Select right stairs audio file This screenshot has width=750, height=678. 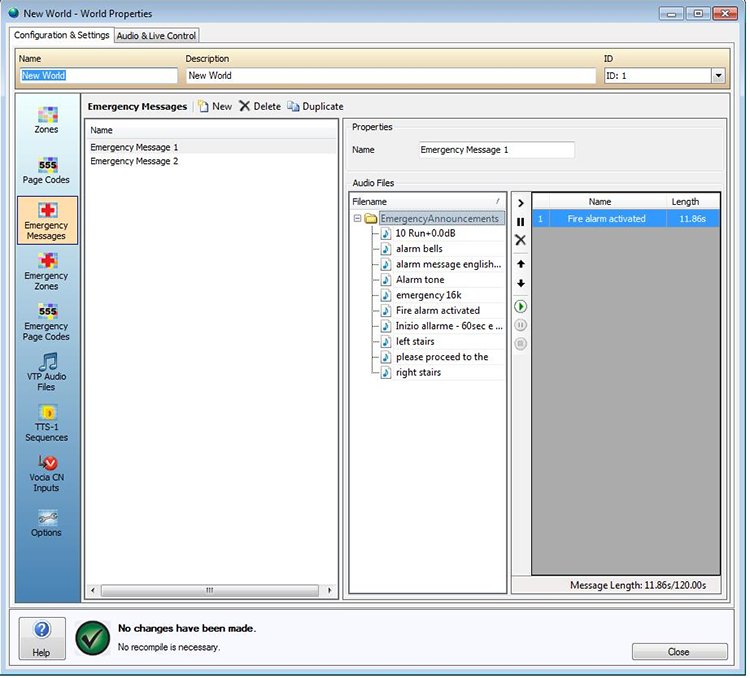[418, 372]
